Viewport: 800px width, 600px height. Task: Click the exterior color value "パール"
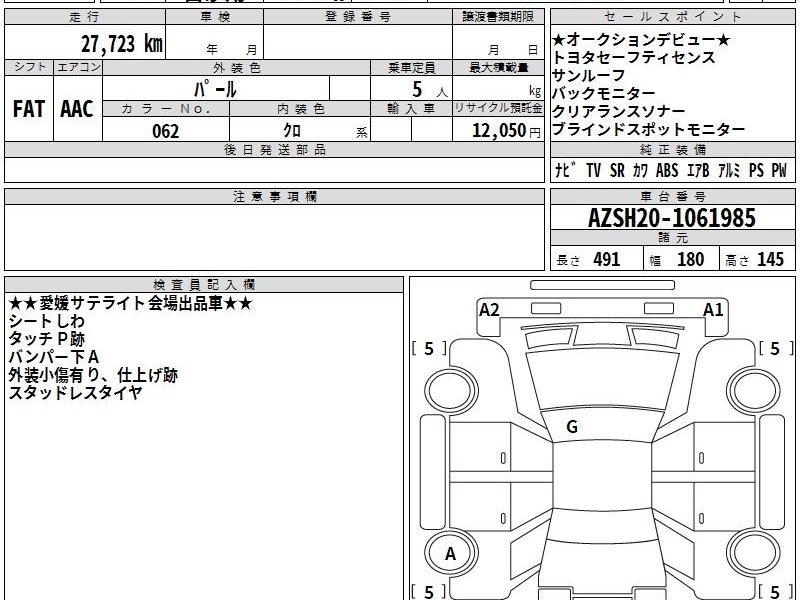pos(215,89)
